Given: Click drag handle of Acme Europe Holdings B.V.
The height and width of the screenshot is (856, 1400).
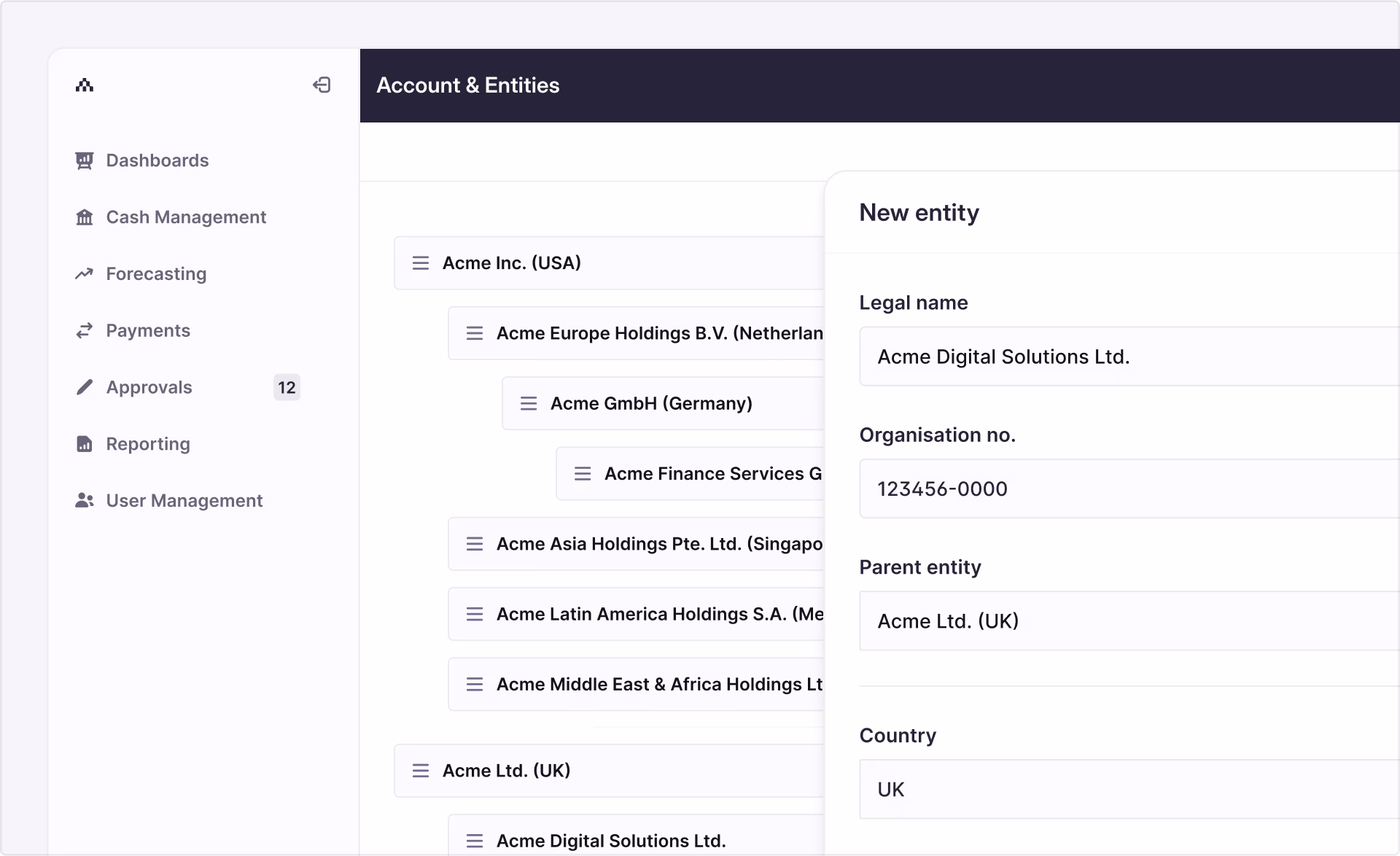Looking at the screenshot, I should [x=475, y=333].
